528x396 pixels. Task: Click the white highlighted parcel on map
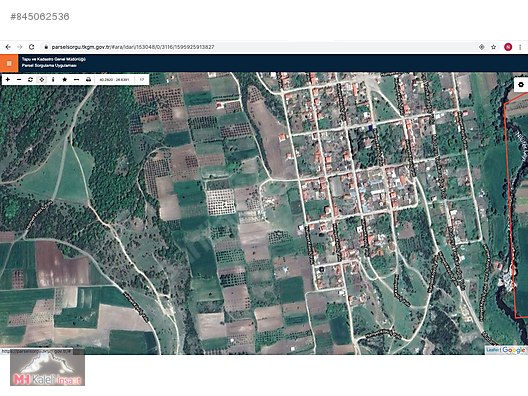click(x=221, y=202)
